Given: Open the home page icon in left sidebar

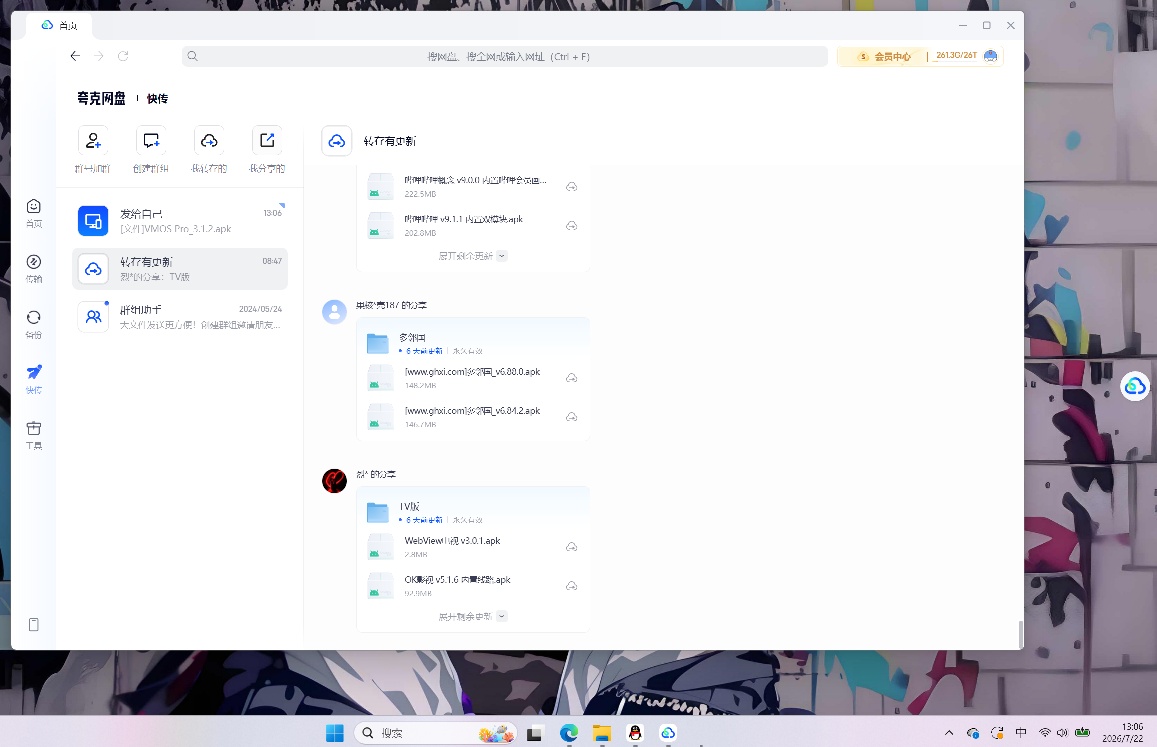Looking at the screenshot, I should pyautogui.click(x=34, y=207).
